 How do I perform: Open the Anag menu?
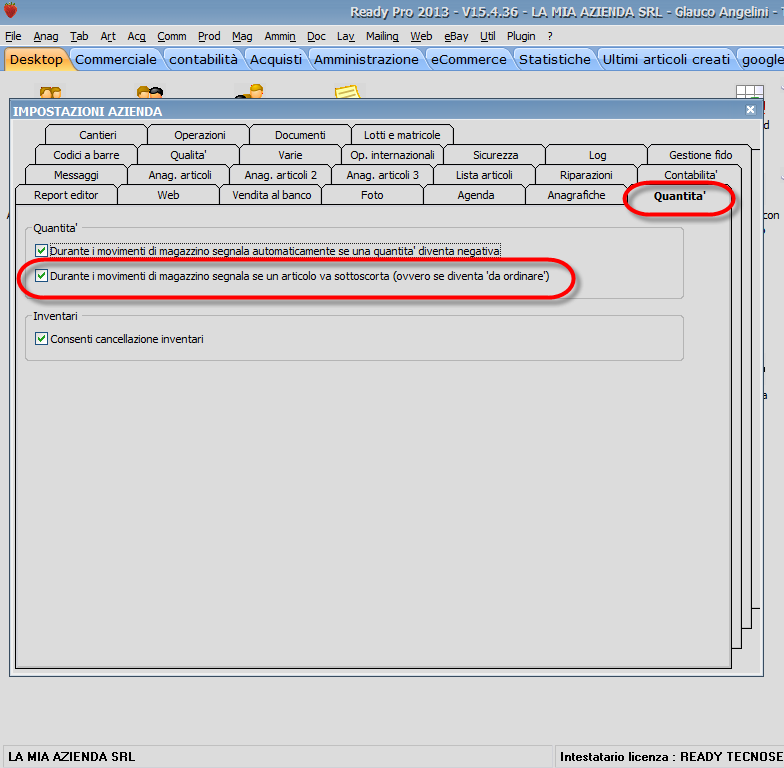pos(46,36)
